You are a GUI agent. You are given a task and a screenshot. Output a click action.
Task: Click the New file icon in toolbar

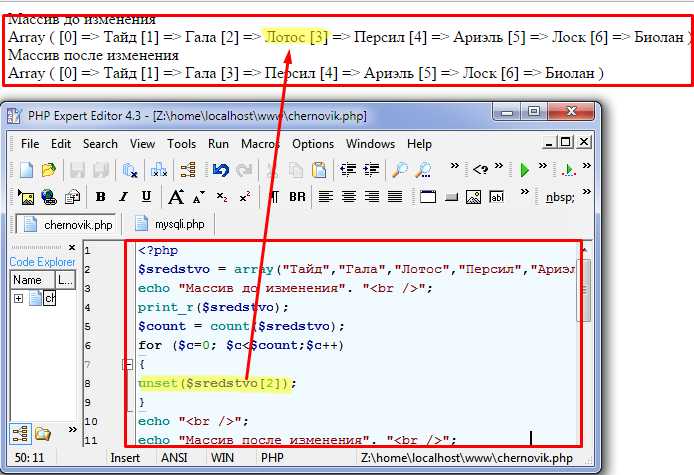click(x=26, y=170)
